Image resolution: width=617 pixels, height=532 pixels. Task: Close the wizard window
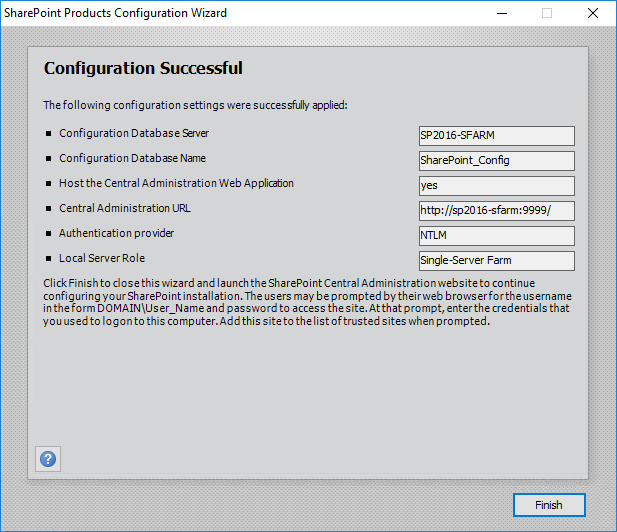(593, 13)
